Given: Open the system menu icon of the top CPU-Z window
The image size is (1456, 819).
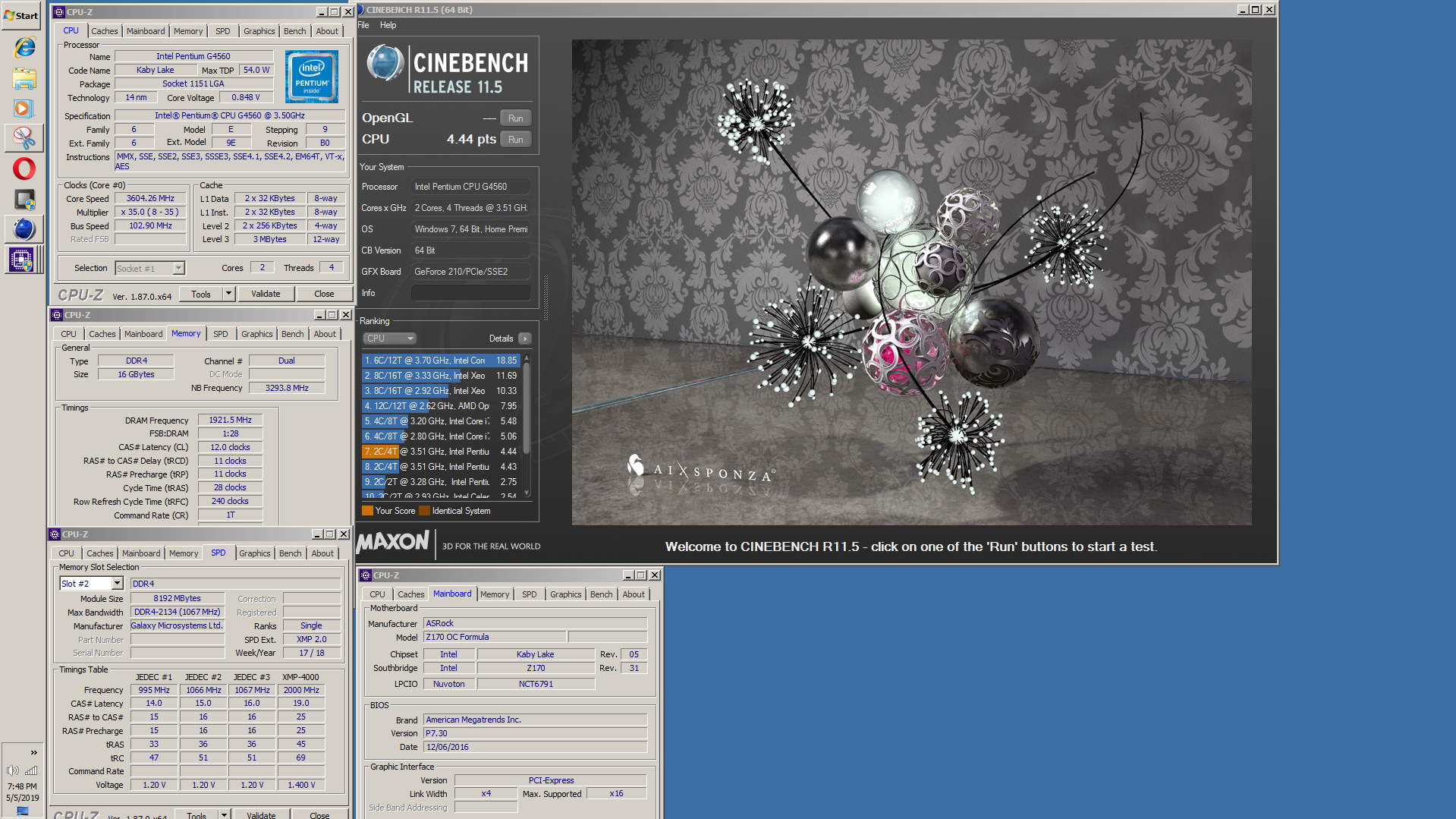Looking at the screenshot, I should coord(59,12).
